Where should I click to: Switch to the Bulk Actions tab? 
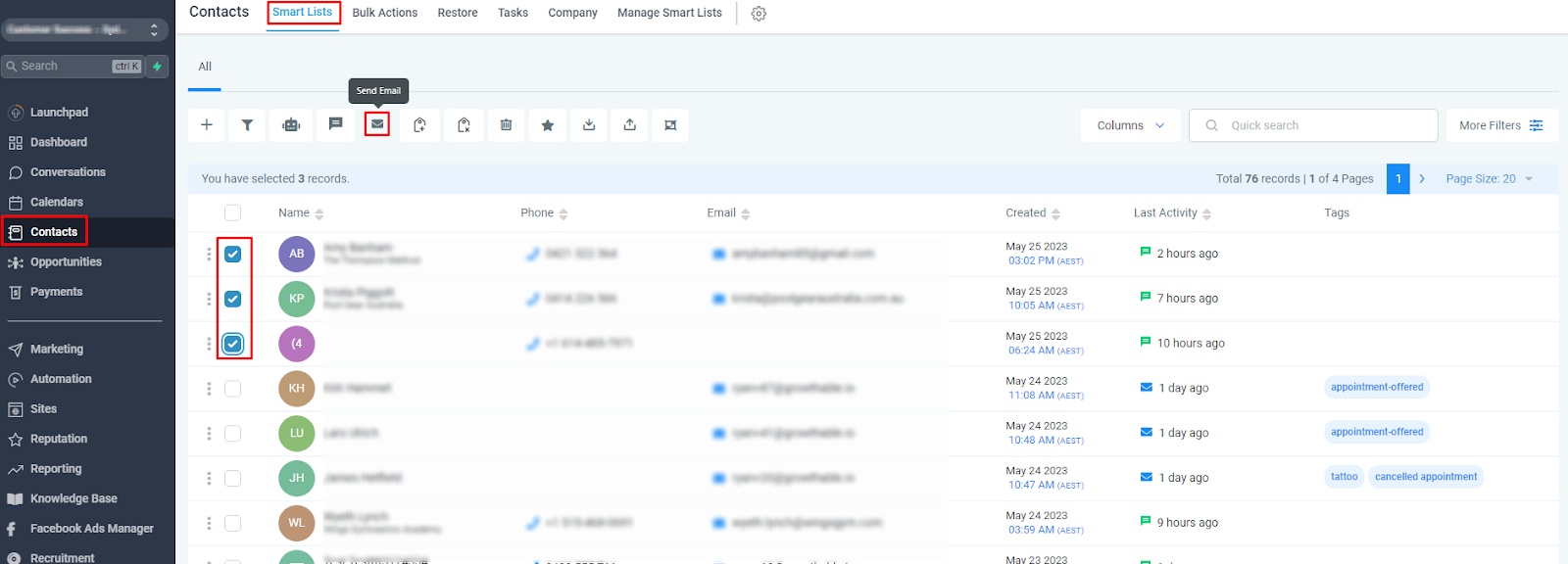[x=385, y=13]
